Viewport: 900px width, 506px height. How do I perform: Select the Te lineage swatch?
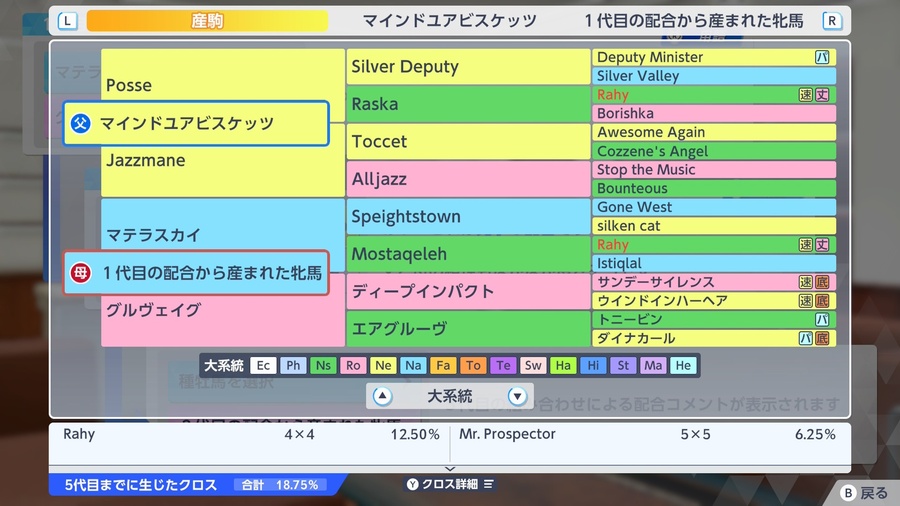(503, 365)
